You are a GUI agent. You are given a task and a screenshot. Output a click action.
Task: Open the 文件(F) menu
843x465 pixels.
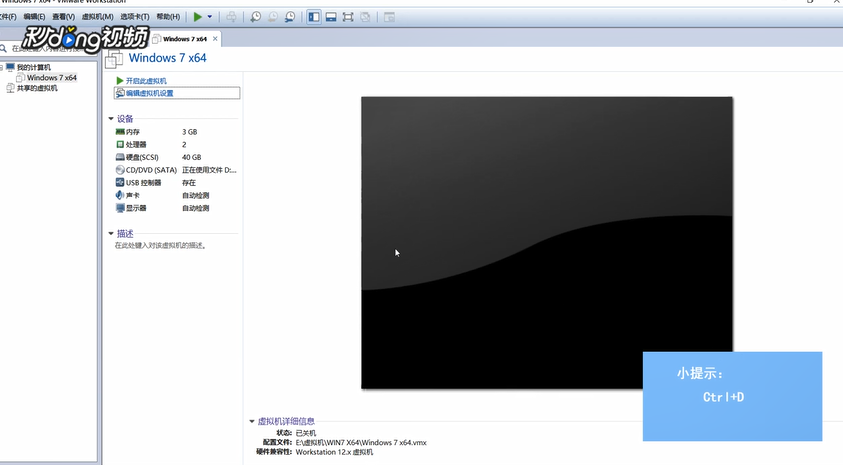coord(8,17)
